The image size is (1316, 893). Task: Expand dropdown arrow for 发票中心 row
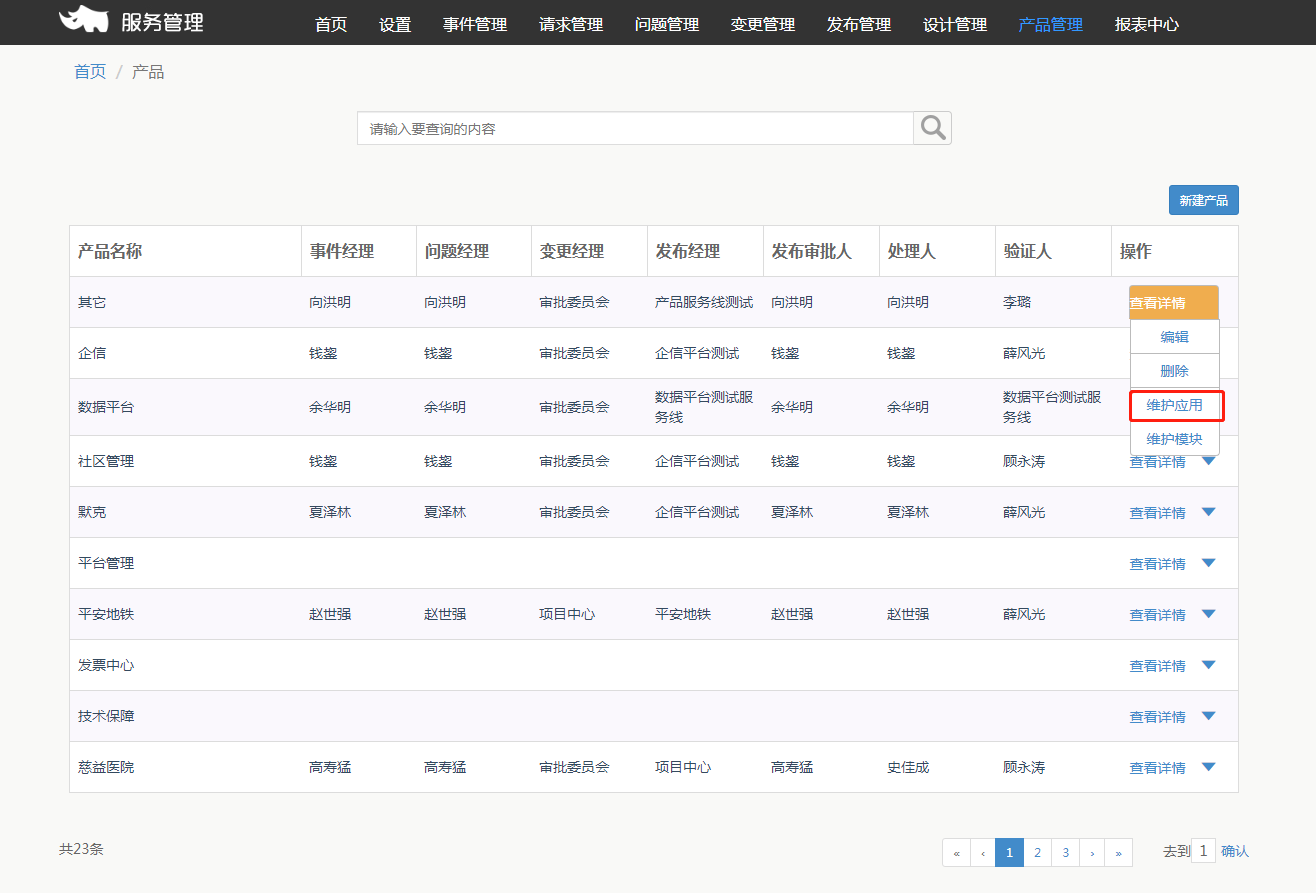tap(1208, 665)
